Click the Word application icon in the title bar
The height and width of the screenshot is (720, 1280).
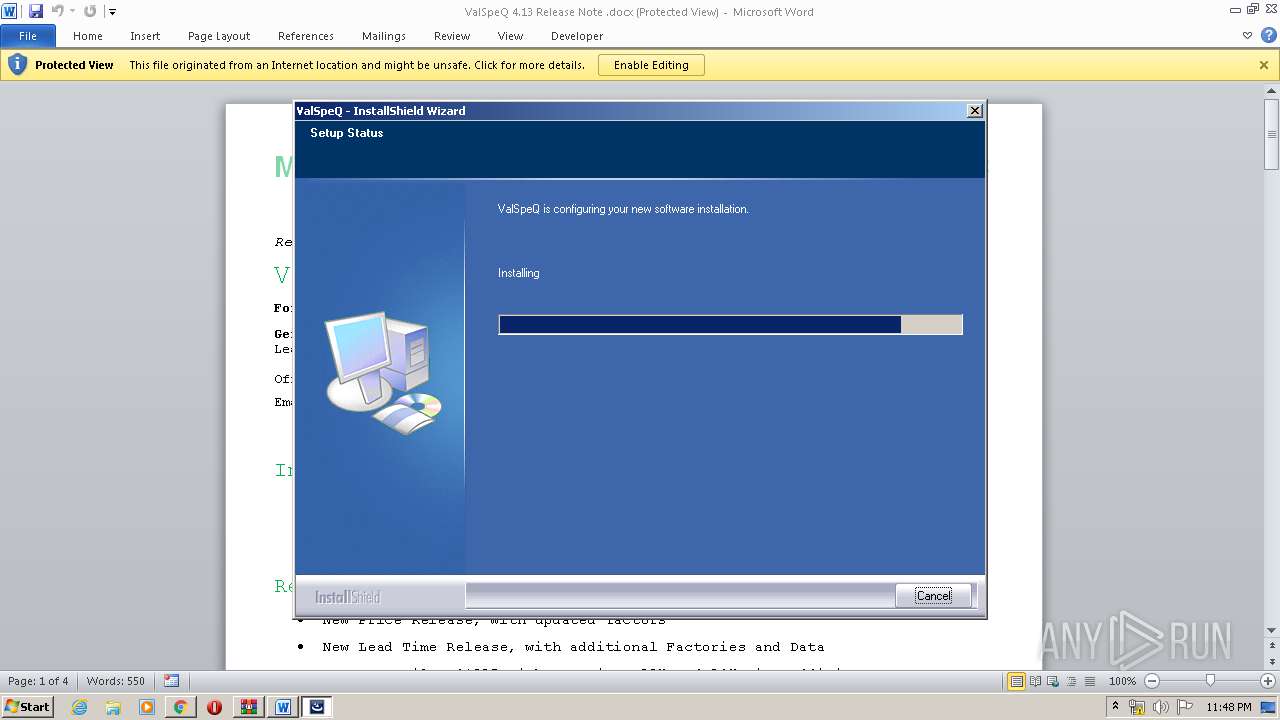pos(9,11)
